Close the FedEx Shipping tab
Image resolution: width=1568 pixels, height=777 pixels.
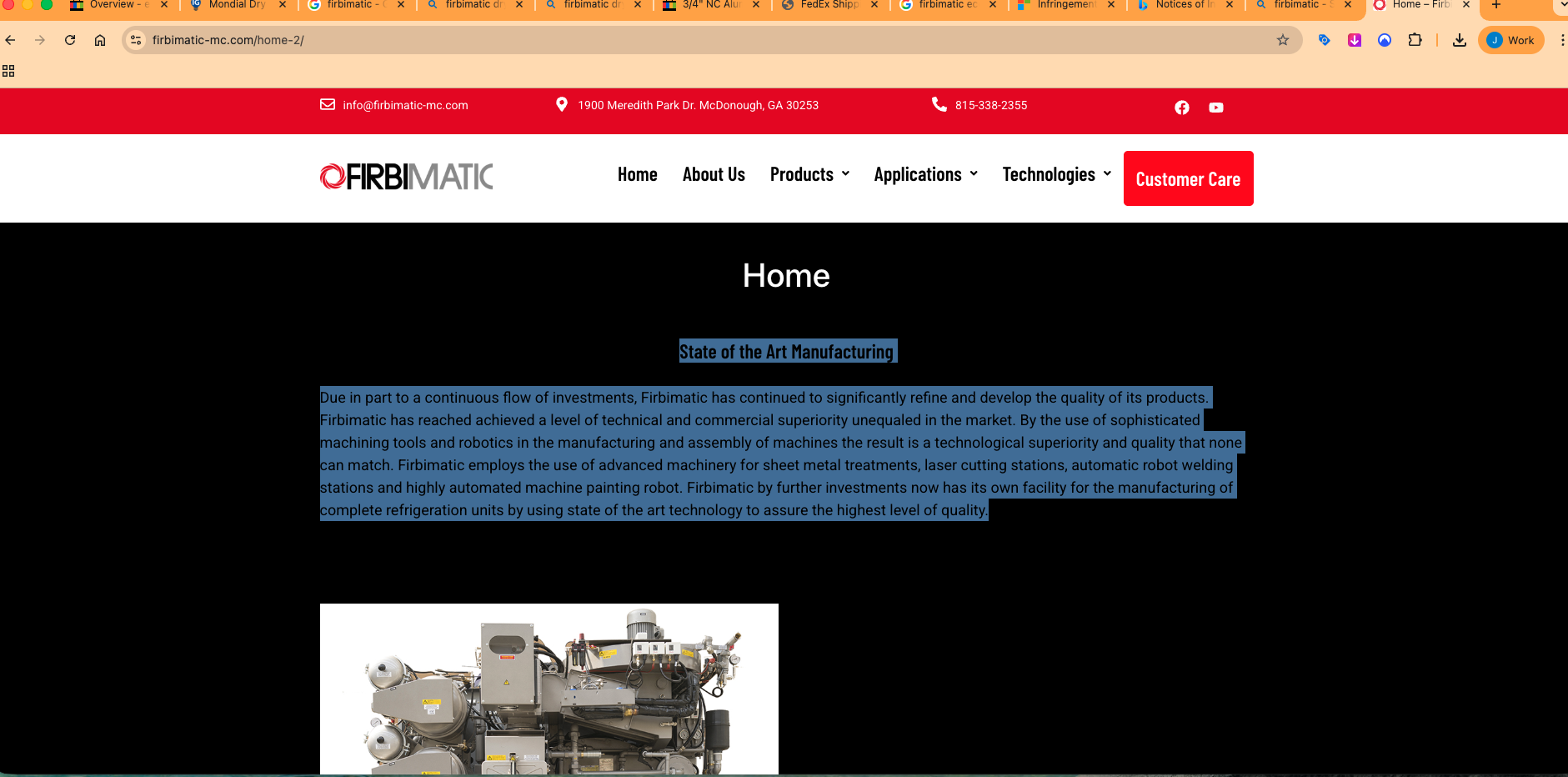tap(874, 5)
